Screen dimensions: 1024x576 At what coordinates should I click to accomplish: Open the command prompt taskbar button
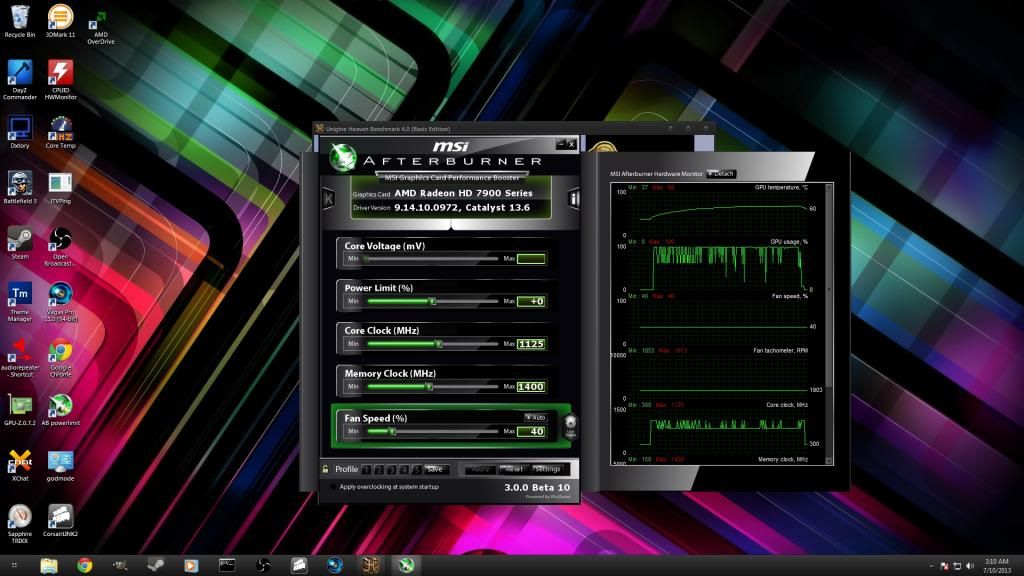click(x=227, y=565)
